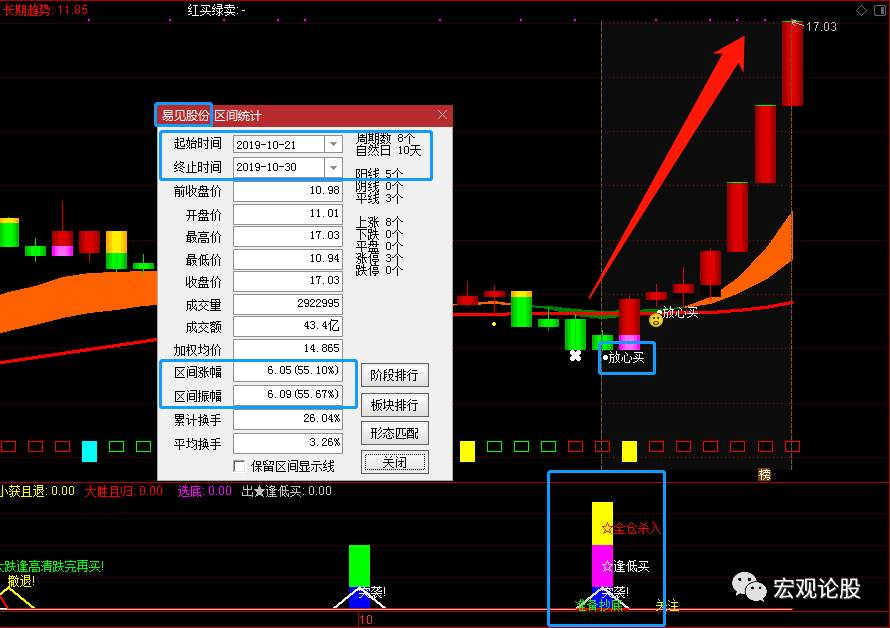Click the 小获且退: 0.00 indicator label
The height and width of the screenshot is (628, 890).
coord(37,491)
